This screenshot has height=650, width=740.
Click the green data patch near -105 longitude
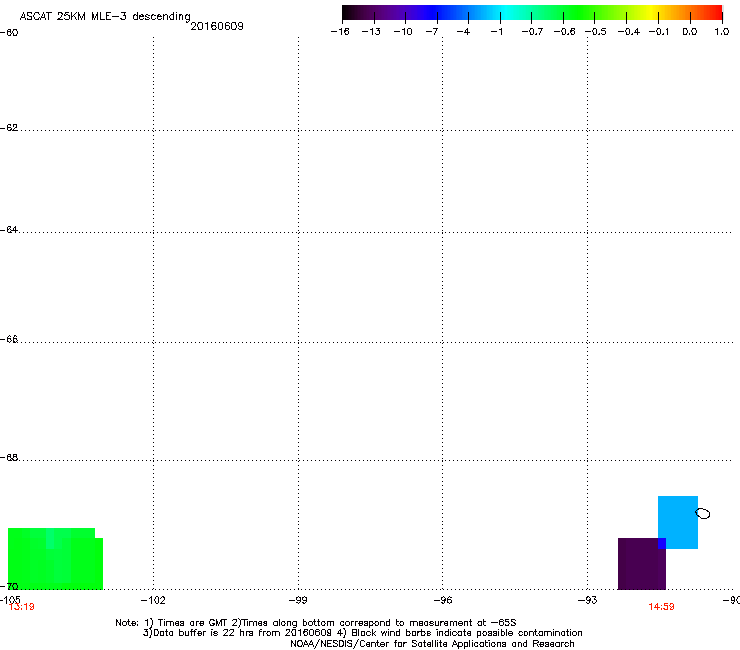tap(55, 559)
